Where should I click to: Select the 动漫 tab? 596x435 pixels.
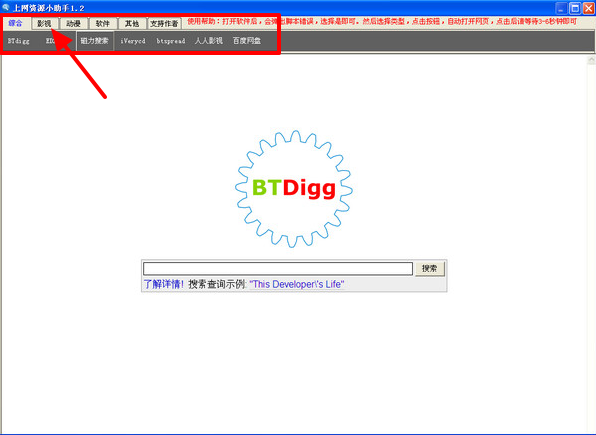[x=73, y=24]
